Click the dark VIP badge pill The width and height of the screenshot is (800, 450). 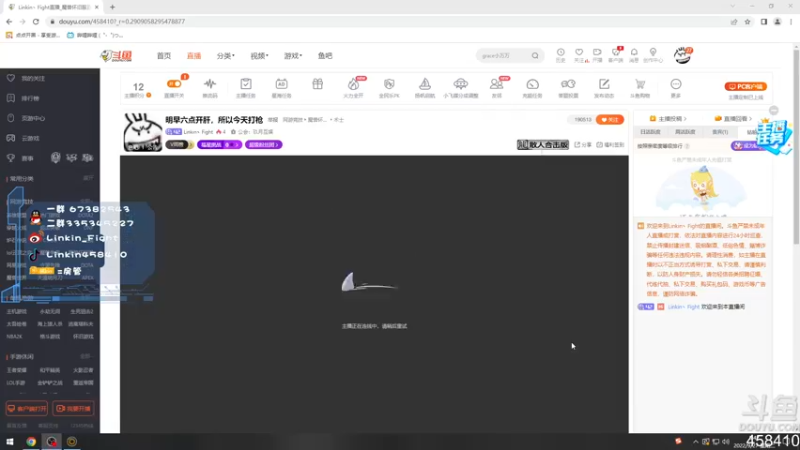180,145
